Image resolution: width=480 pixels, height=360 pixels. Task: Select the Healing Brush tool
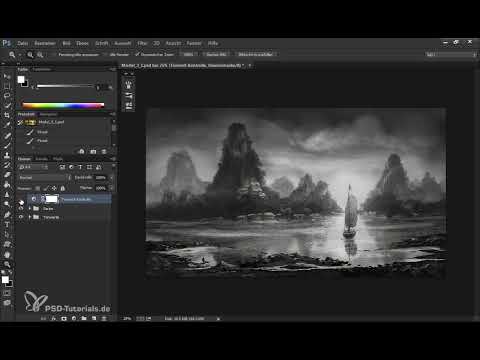[7, 136]
